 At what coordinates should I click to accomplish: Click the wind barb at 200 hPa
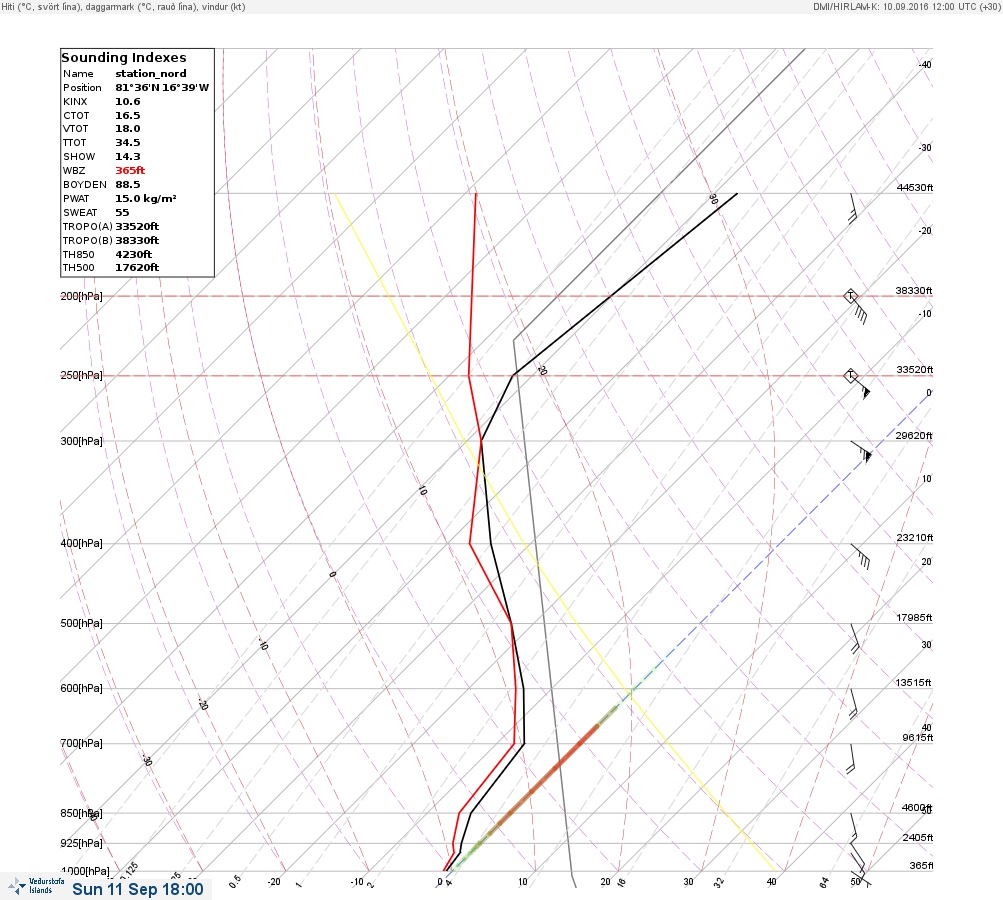pos(856,306)
